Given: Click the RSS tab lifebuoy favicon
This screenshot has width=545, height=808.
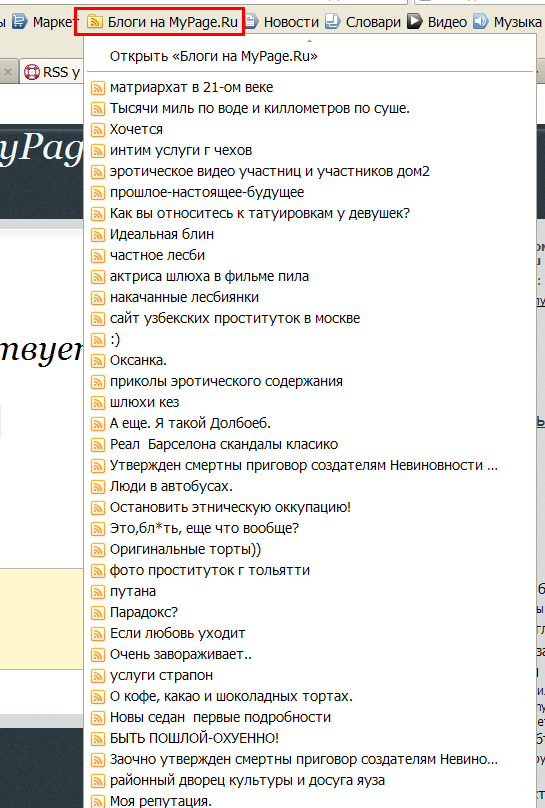Looking at the screenshot, I should (x=32, y=72).
